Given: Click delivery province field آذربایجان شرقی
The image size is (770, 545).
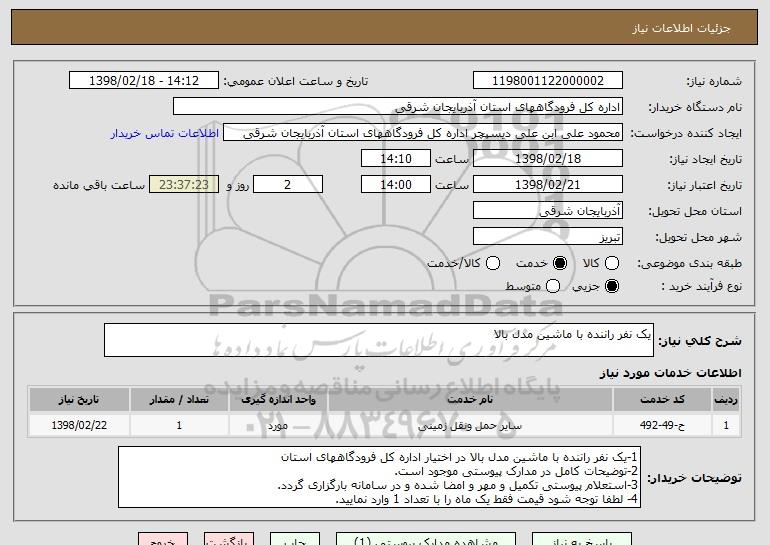Looking at the screenshot, I should click(x=548, y=211).
